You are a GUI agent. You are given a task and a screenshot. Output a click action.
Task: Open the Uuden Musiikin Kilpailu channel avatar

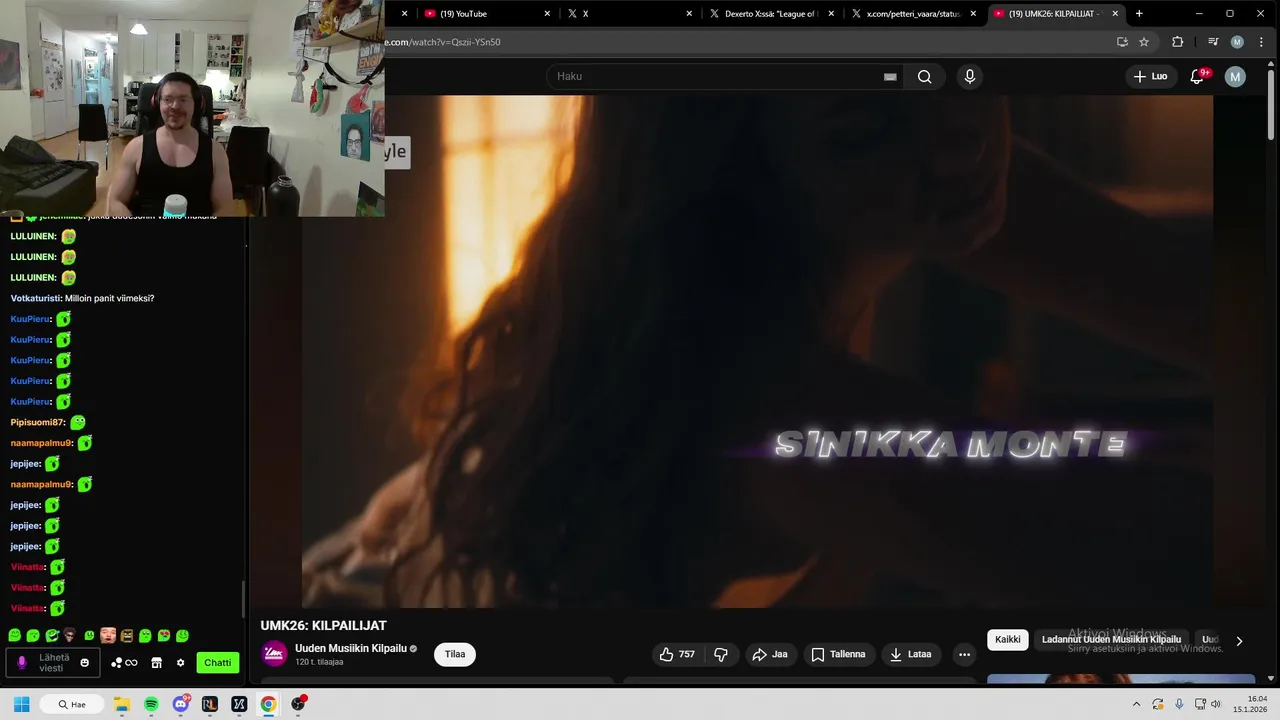(274, 654)
